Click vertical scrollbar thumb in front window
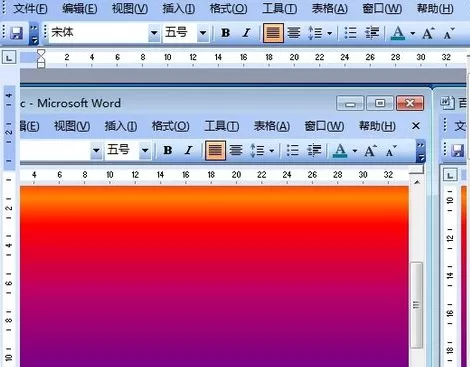The height and width of the screenshot is (367, 470). point(417,305)
